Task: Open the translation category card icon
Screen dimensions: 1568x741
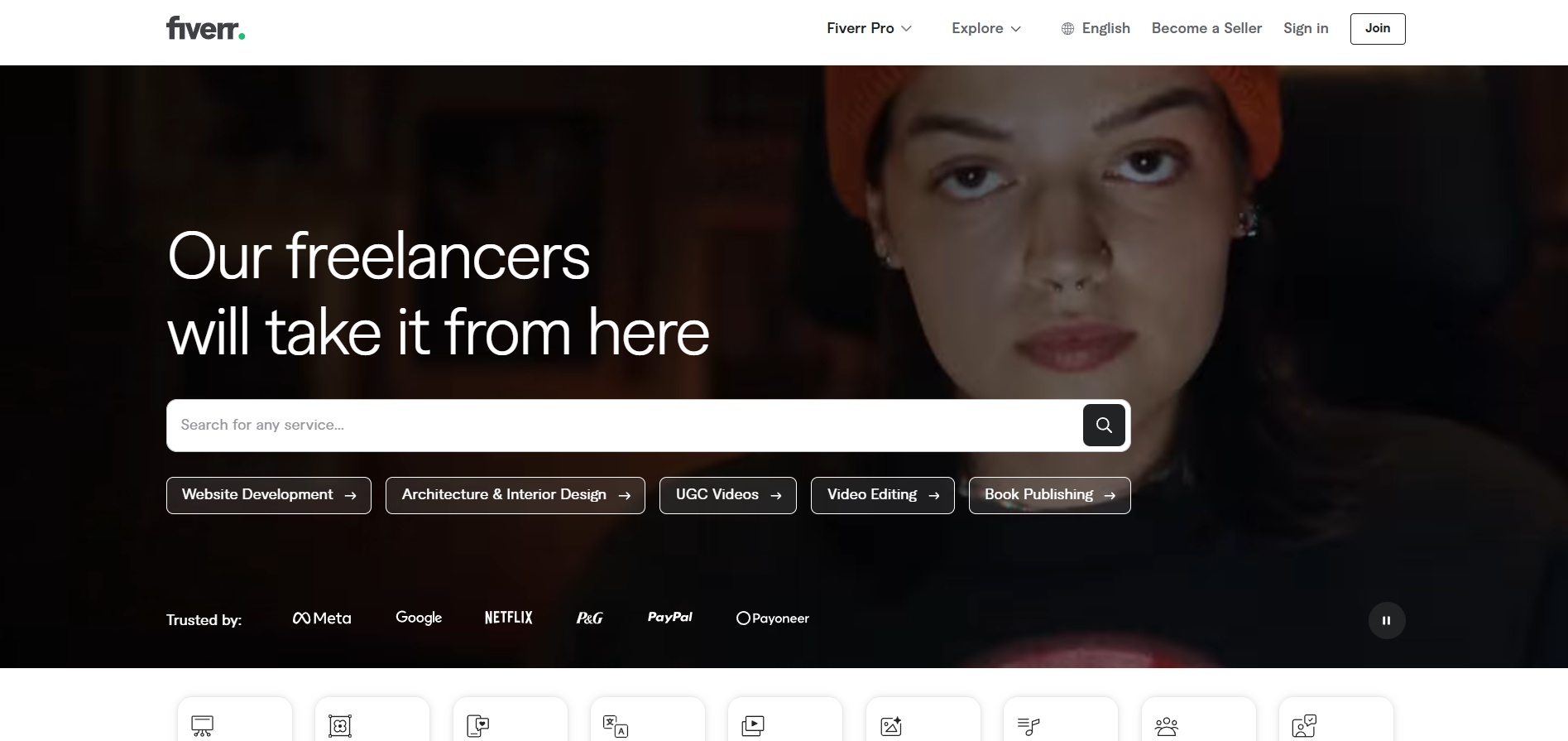Action: [616, 725]
